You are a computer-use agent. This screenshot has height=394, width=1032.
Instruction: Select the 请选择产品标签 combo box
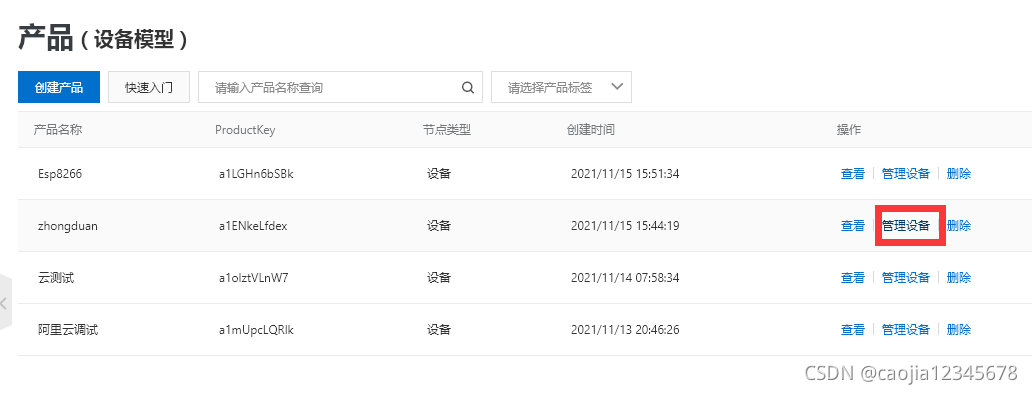(x=561, y=87)
